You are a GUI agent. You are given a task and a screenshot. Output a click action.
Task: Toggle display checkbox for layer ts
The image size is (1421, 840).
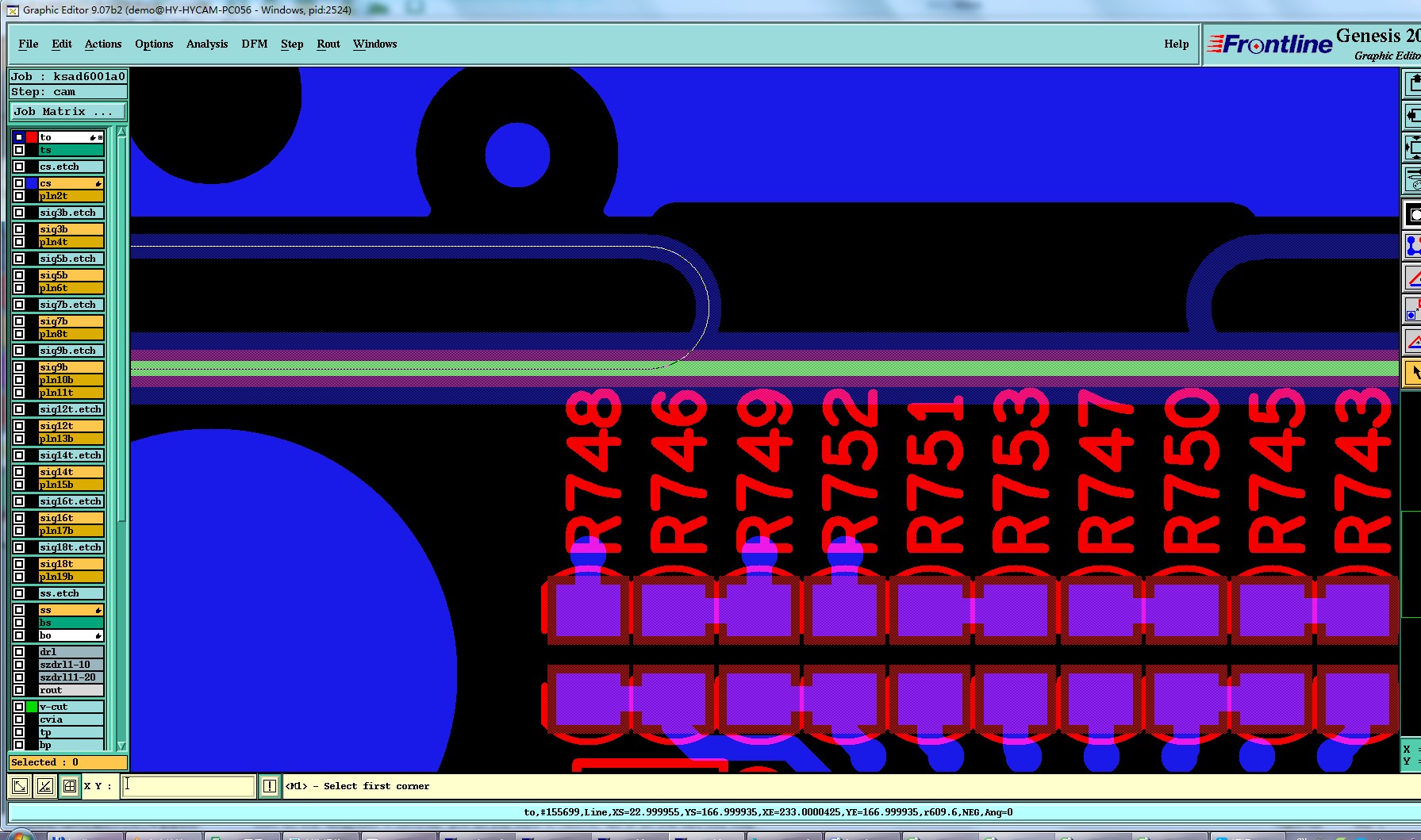pyautogui.click(x=19, y=150)
